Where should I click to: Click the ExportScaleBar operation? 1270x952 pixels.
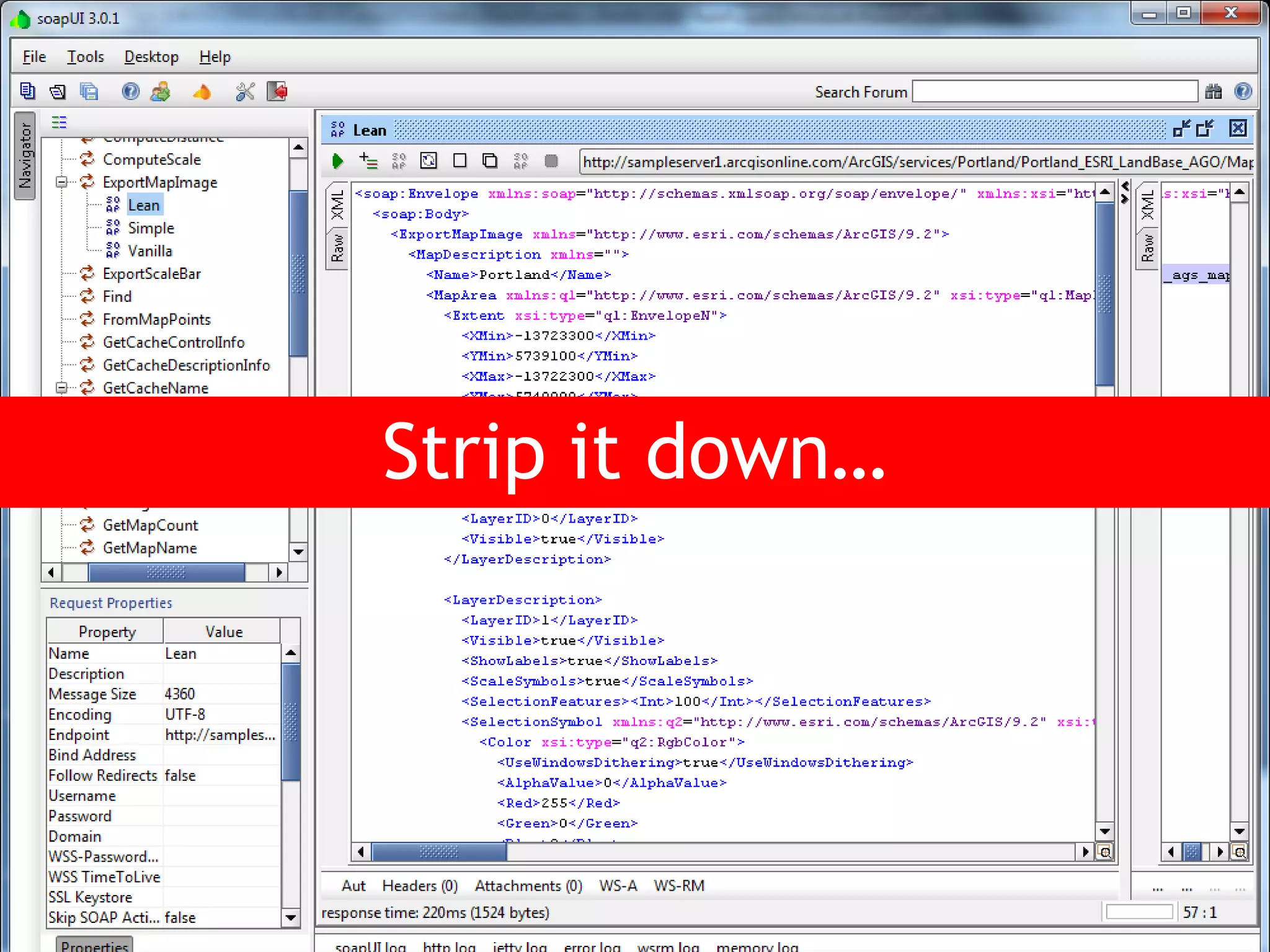[x=152, y=273]
